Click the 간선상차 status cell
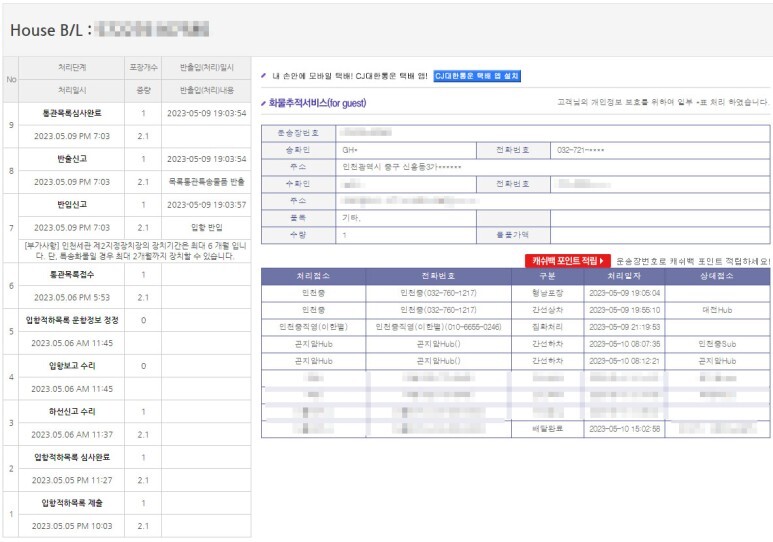The height and width of the screenshot is (542, 773). pyautogui.click(x=547, y=310)
